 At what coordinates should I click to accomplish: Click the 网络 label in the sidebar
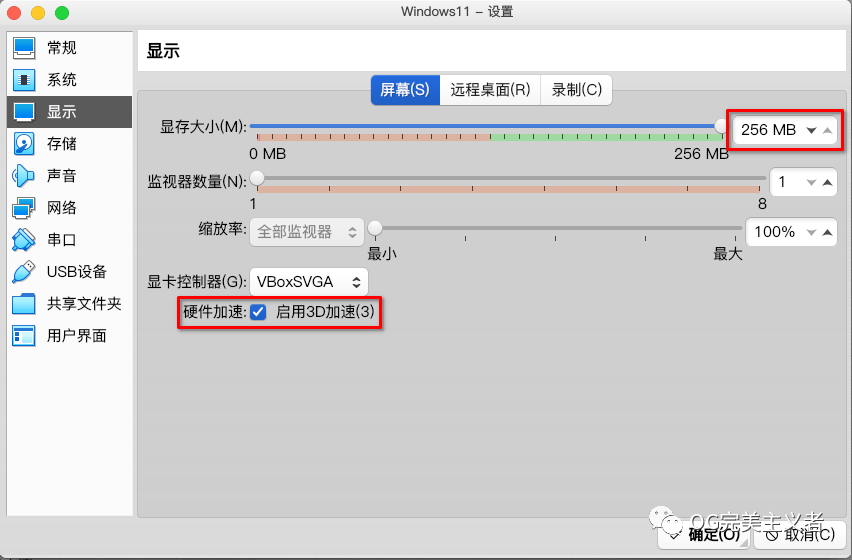point(61,207)
